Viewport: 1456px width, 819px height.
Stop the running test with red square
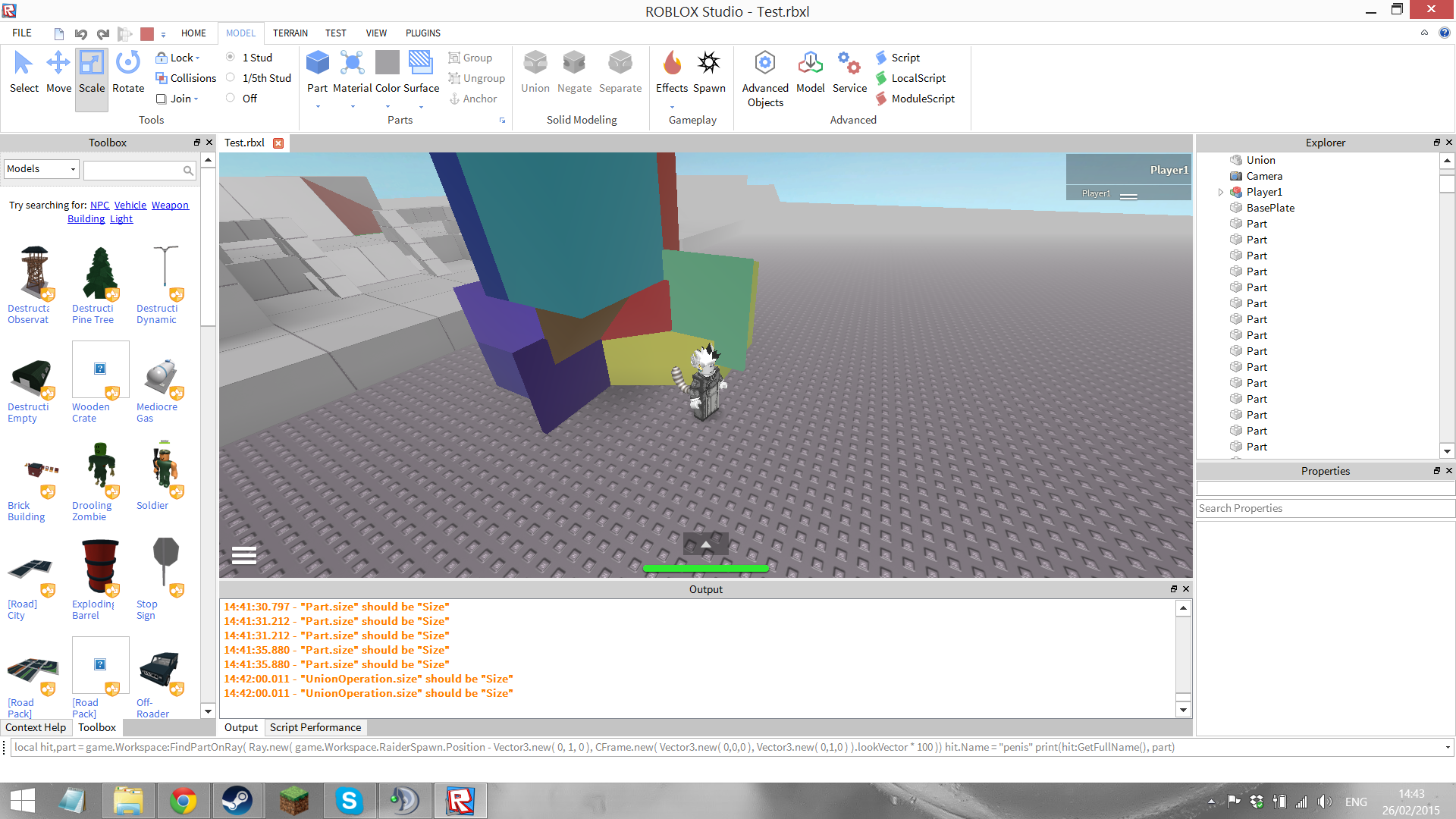tap(147, 33)
